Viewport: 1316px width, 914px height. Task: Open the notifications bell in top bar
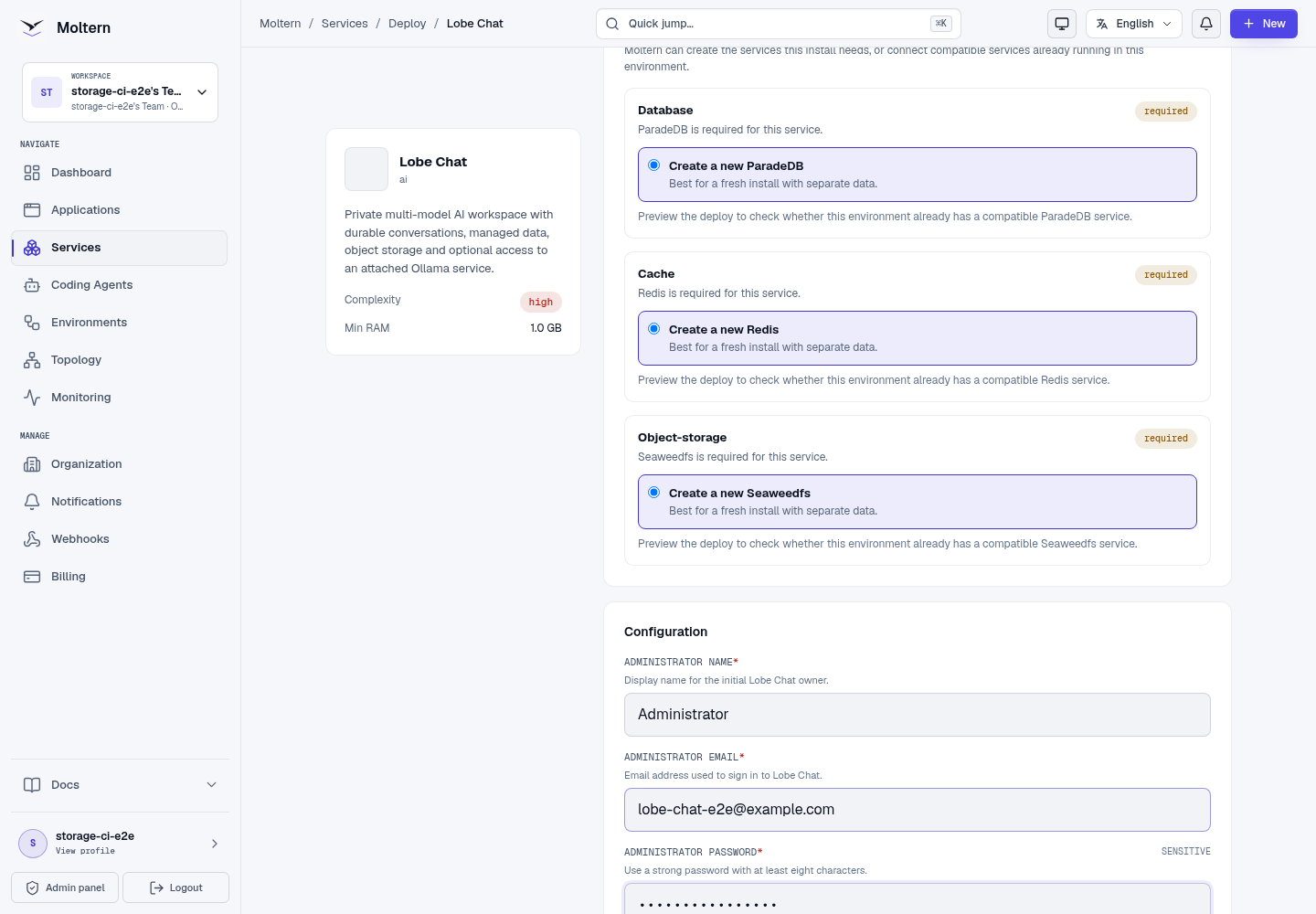[1206, 24]
